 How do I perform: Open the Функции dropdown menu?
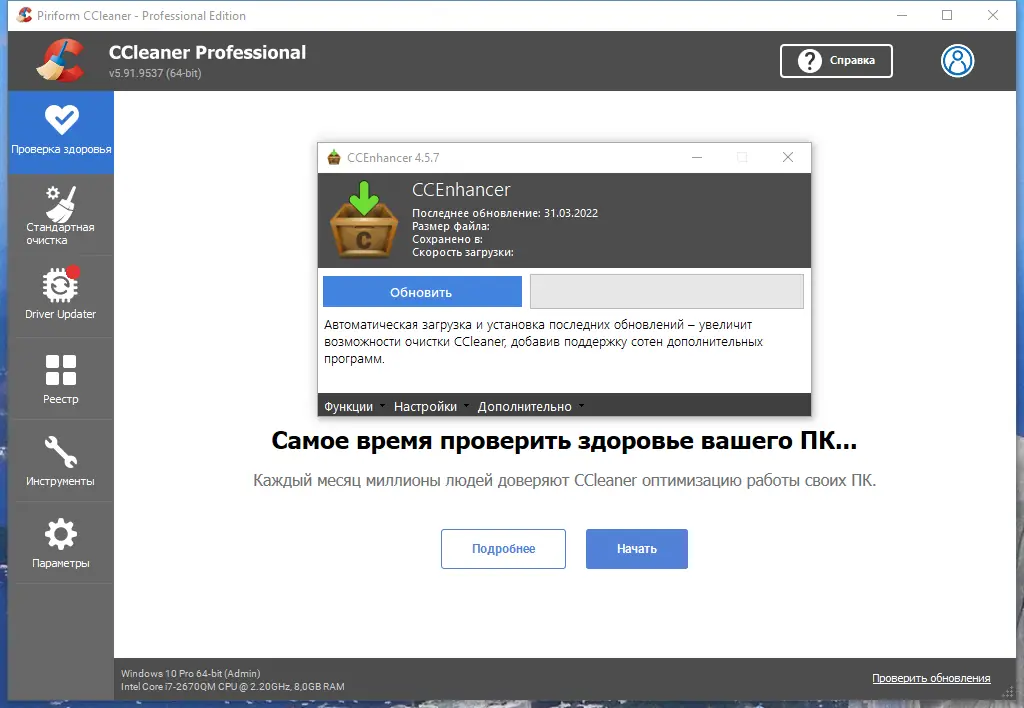click(x=354, y=406)
